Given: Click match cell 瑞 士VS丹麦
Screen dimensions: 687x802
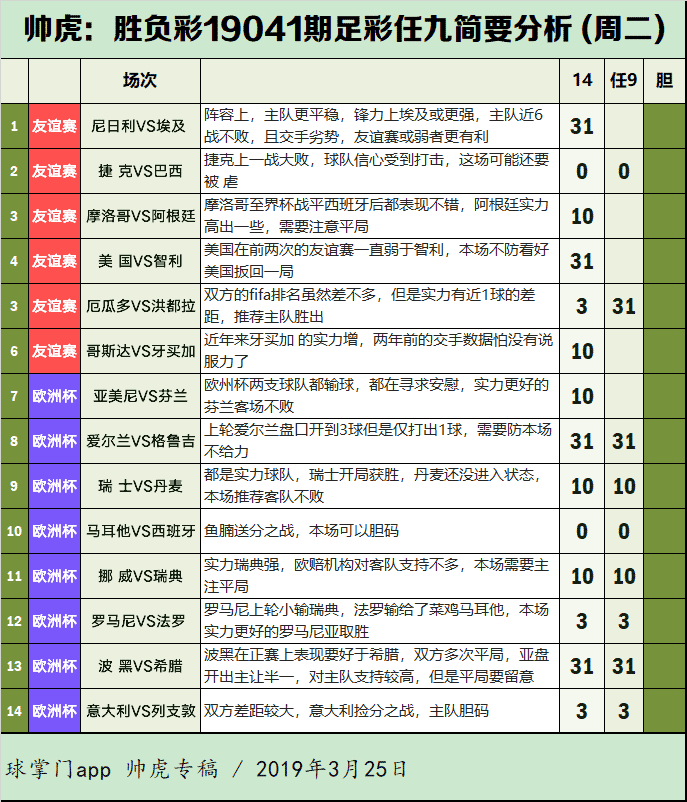Looking at the screenshot, I should tap(140, 486).
